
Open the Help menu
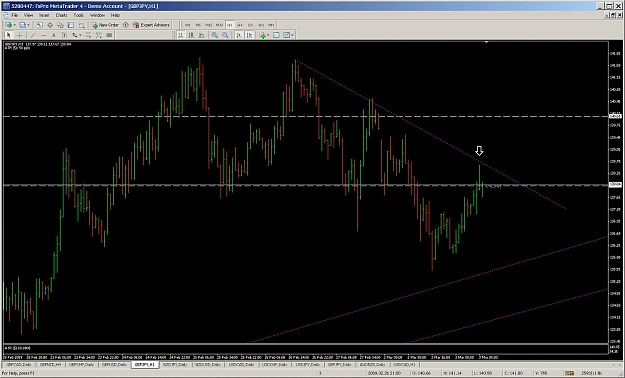[x=115, y=15]
